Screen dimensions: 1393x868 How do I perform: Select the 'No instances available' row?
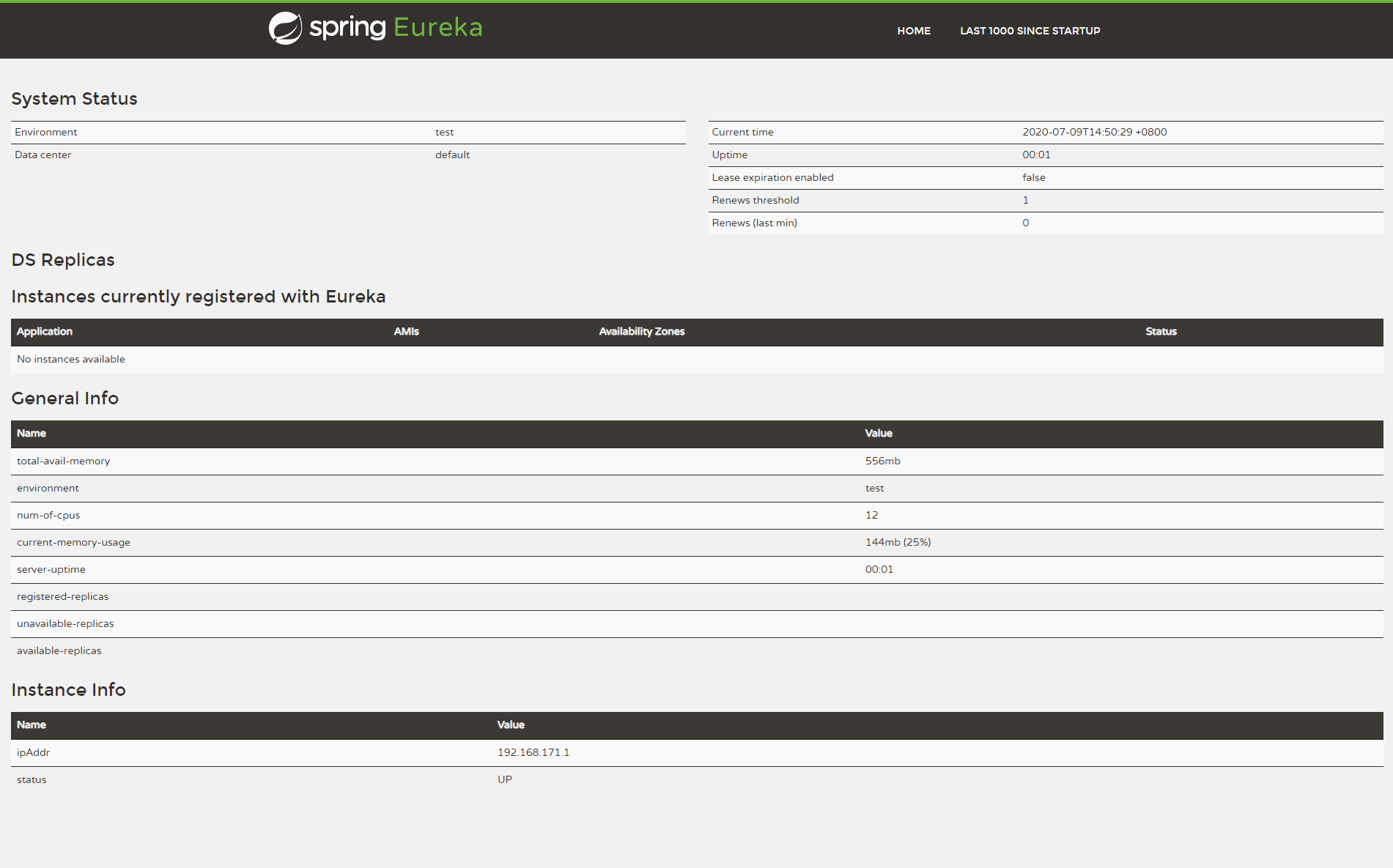697,359
